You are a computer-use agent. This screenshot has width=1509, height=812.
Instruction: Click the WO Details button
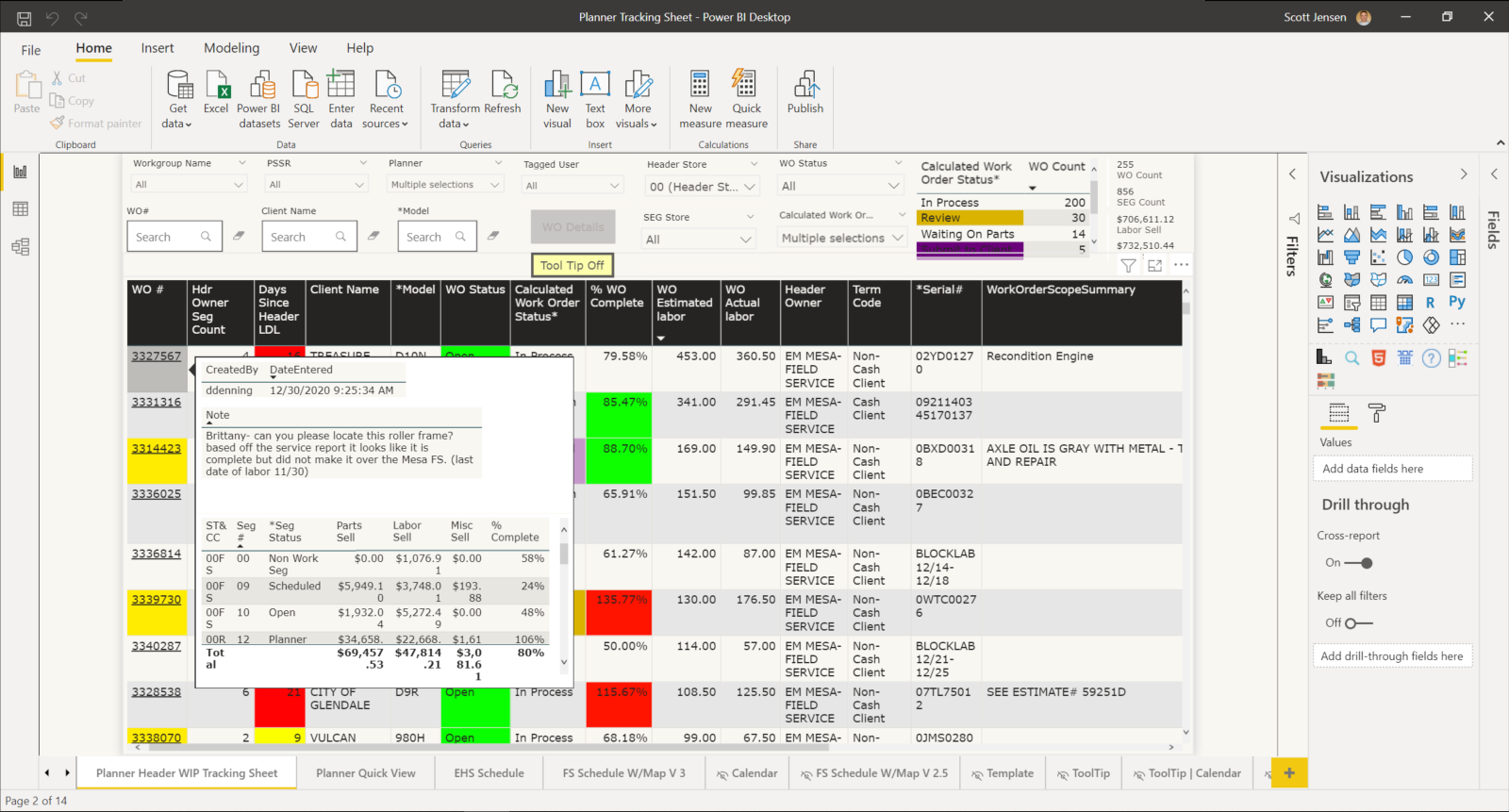click(572, 227)
